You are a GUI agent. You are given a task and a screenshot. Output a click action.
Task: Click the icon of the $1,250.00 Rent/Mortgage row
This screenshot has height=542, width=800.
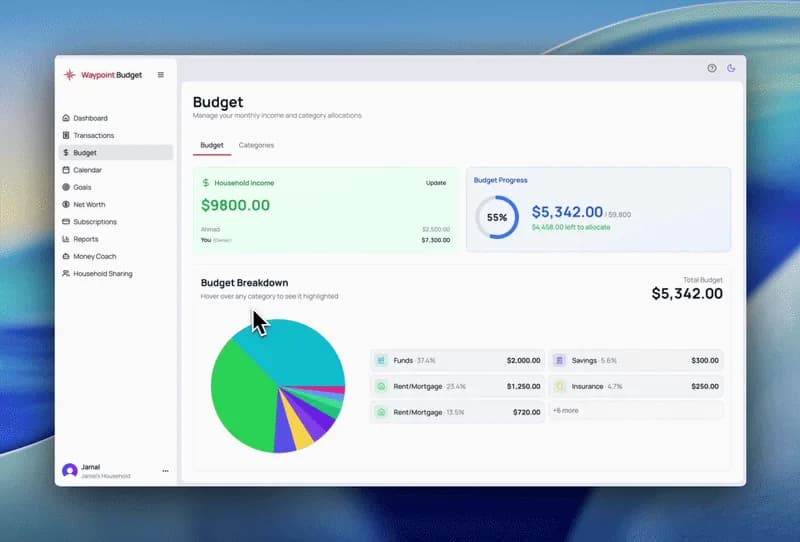[x=381, y=386]
